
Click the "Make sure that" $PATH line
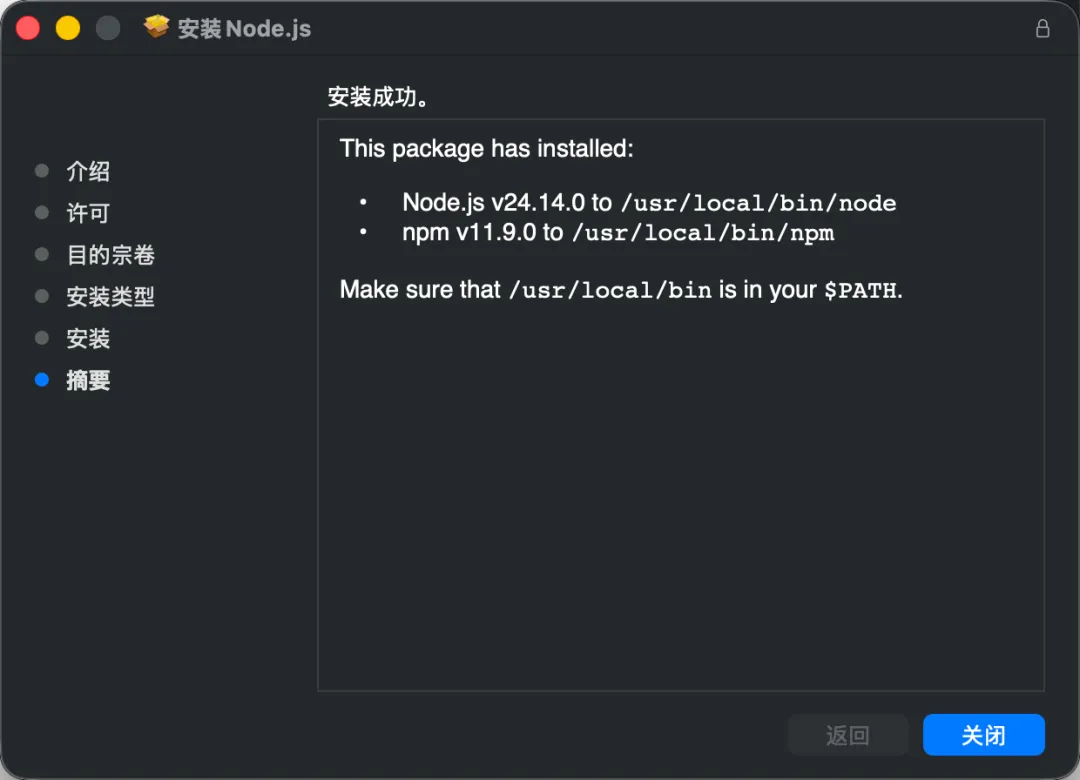(x=621, y=290)
